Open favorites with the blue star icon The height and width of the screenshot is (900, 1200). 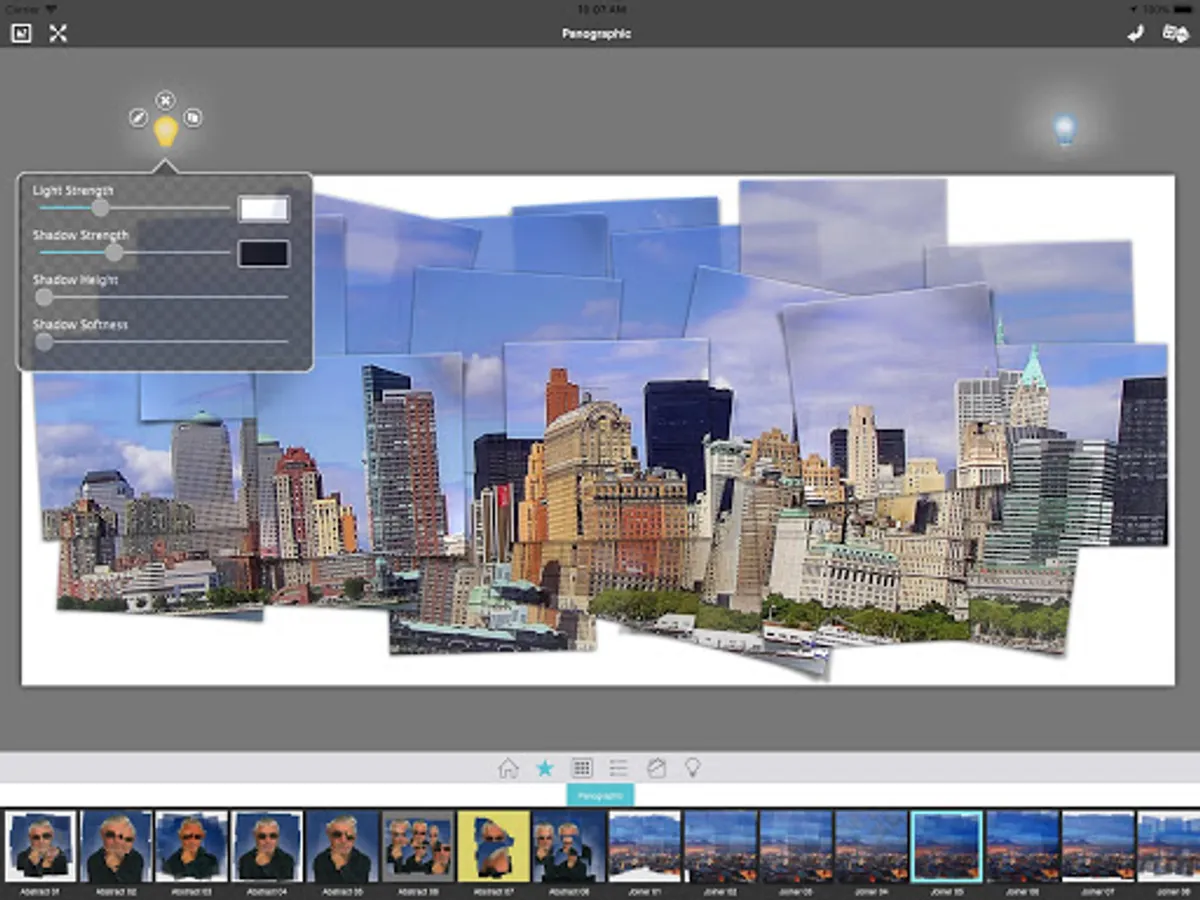(x=545, y=768)
